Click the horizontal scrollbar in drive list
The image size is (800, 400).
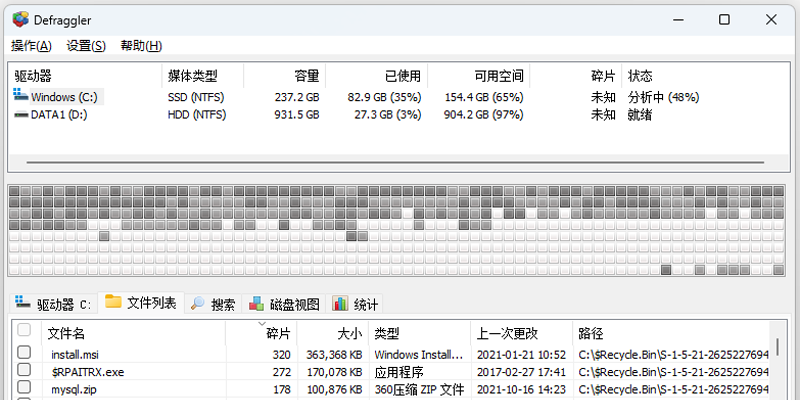(395, 163)
